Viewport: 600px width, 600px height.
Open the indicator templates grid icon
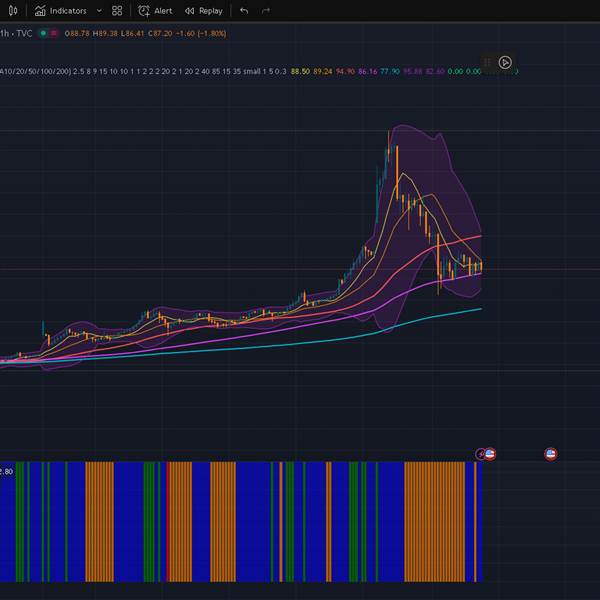point(117,11)
